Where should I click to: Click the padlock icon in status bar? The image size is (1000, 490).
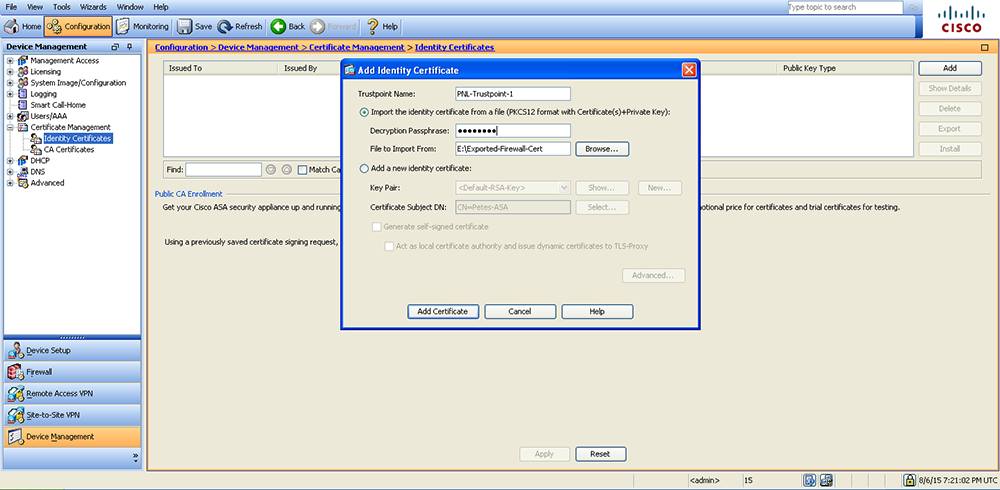pyautogui.click(x=910, y=480)
